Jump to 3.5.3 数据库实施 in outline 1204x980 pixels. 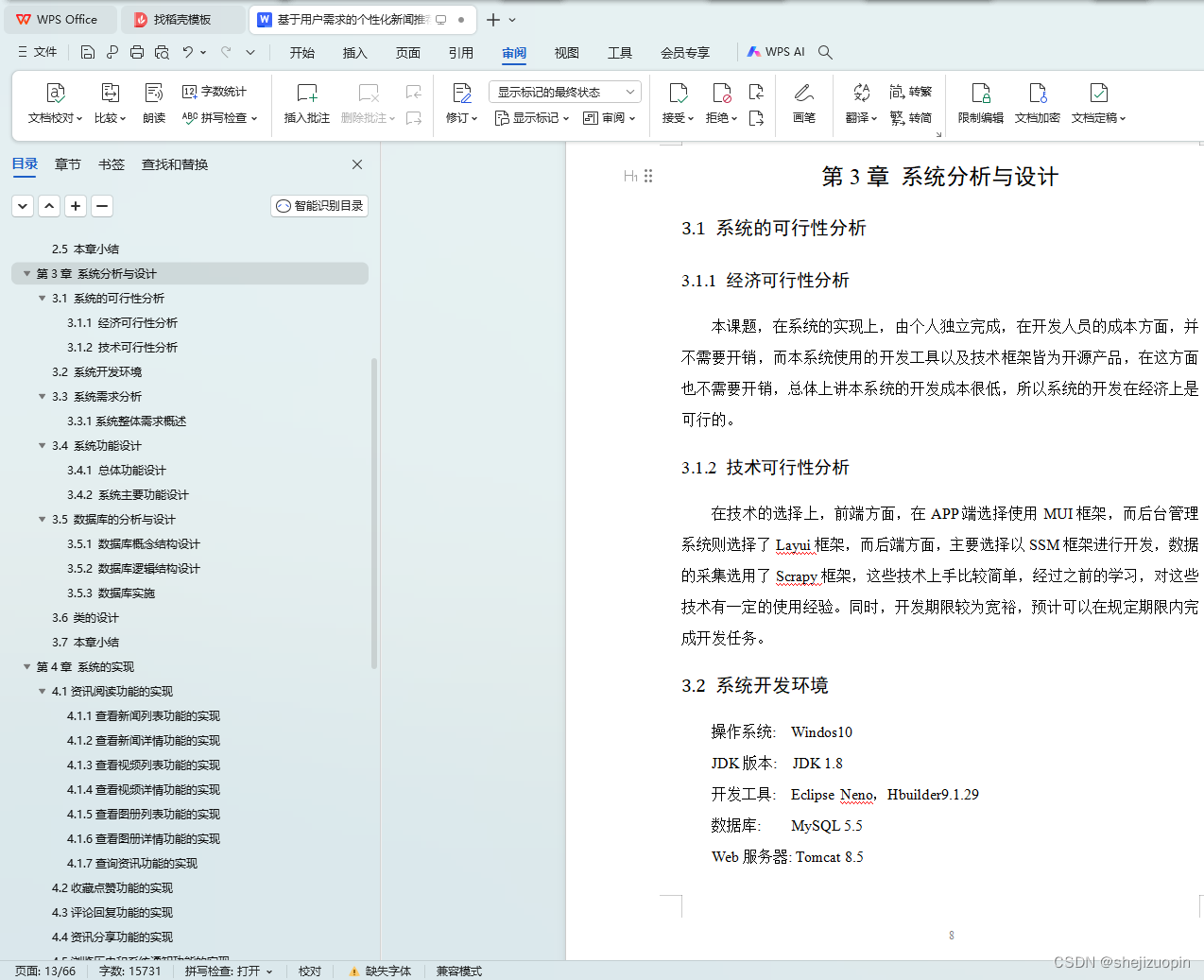111,593
